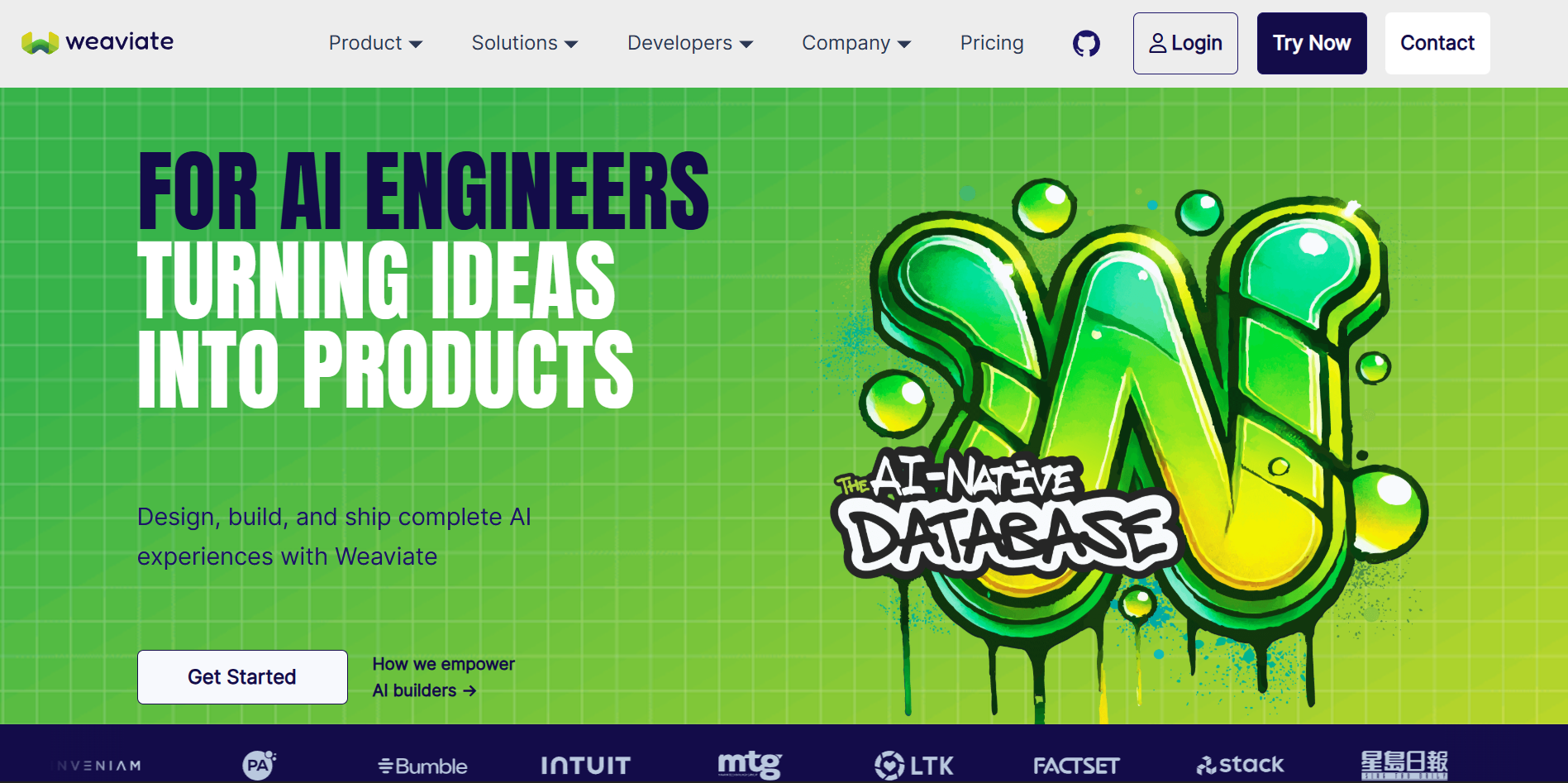Open the Company dropdown menu

[x=855, y=43]
